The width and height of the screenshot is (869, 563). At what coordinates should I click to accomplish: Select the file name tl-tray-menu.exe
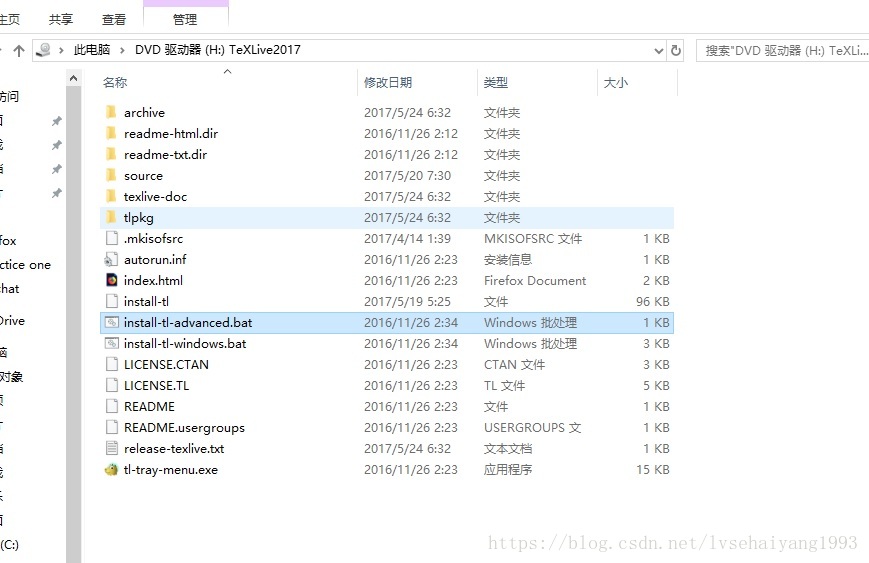coord(171,470)
